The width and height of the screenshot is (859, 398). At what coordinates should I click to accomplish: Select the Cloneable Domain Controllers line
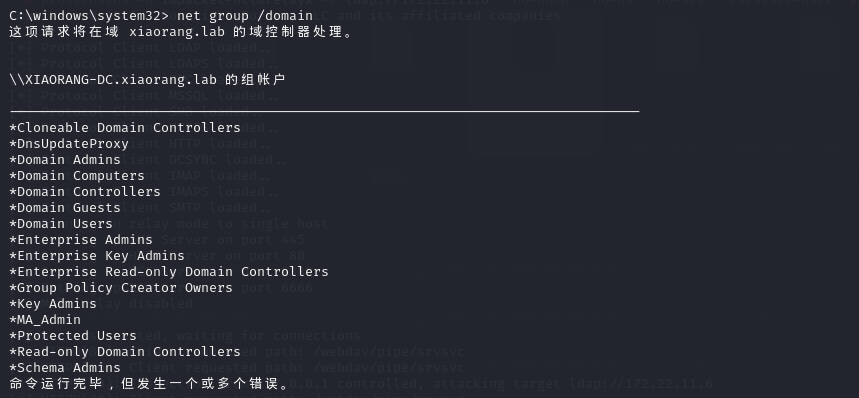(125, 128)
